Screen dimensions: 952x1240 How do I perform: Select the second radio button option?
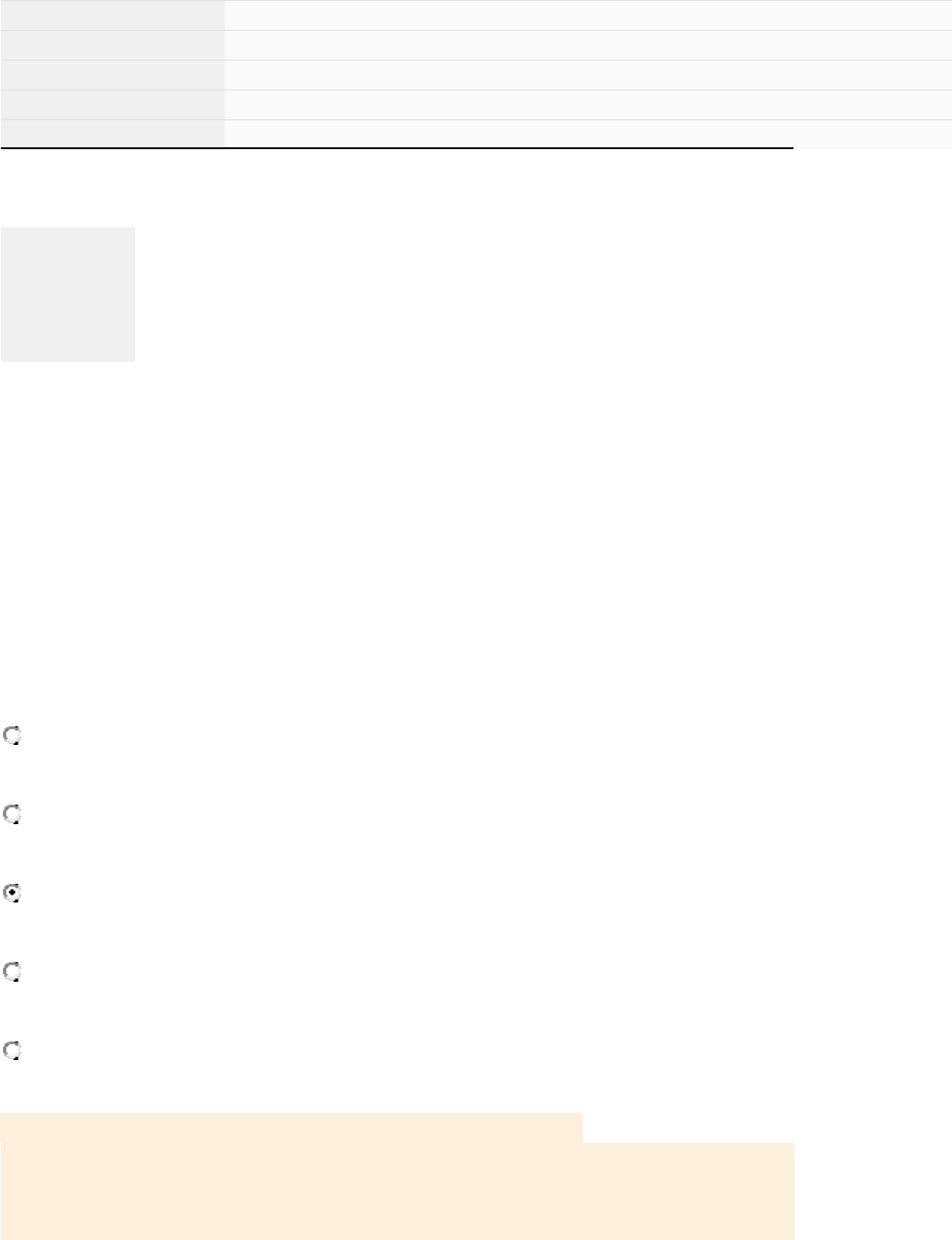pyautogui.click(x=12, y=815)
